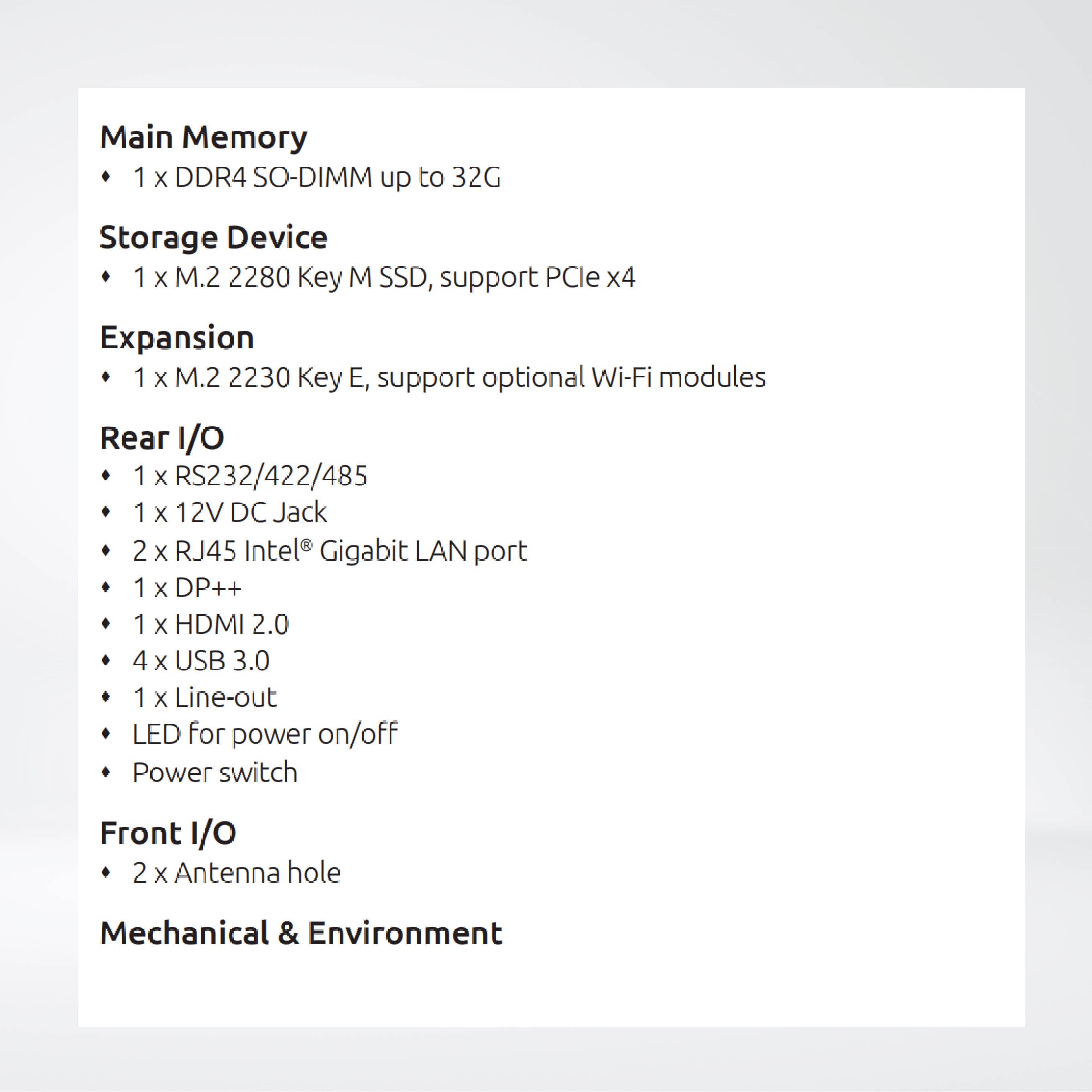This screenshot has height=1092, width=1092.
Task: Select the 2 x Antenna hole entry
Action: [236, 872]
